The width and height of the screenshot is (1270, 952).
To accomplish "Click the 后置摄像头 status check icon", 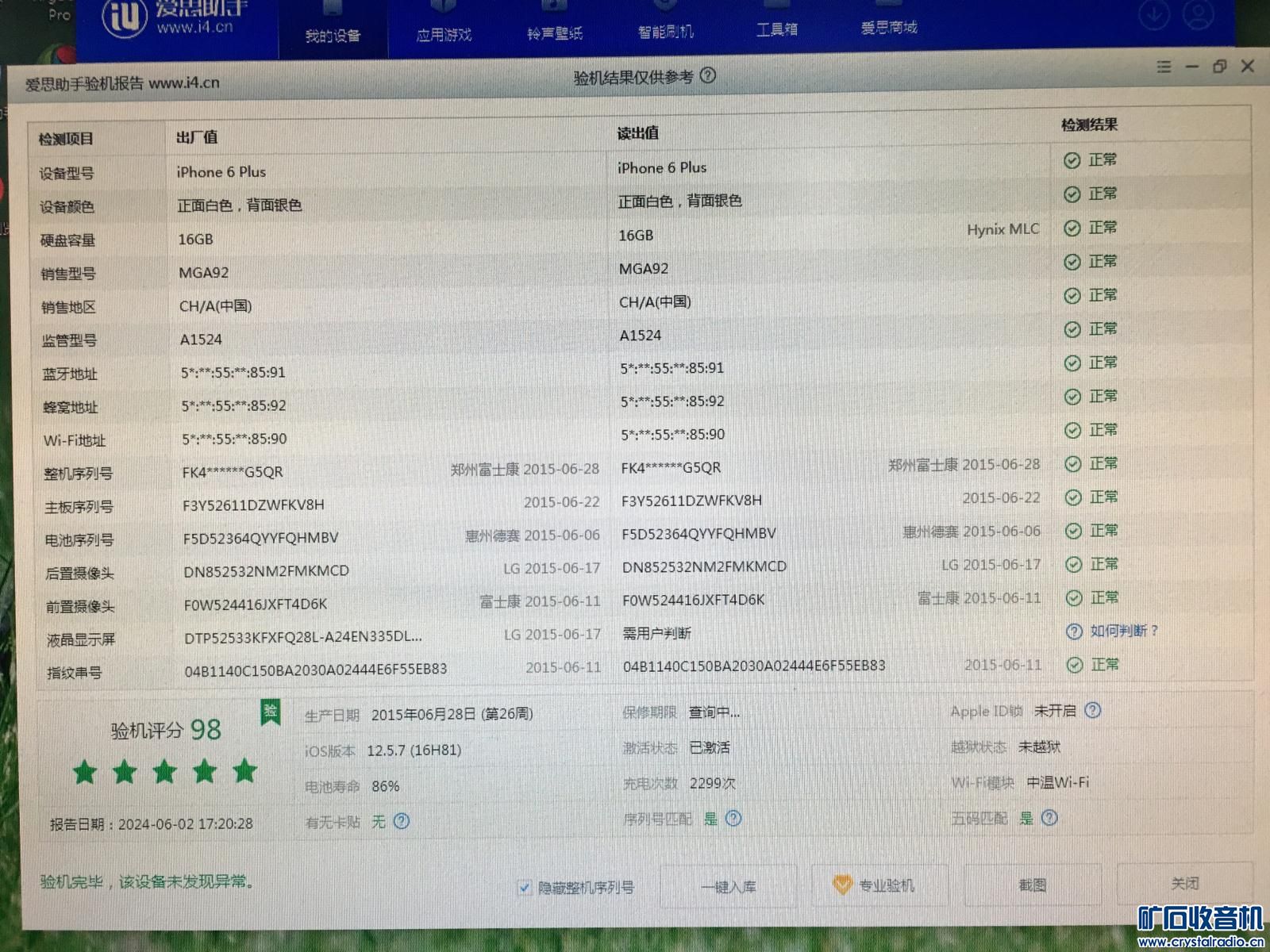I will [x=1074, y=564].
